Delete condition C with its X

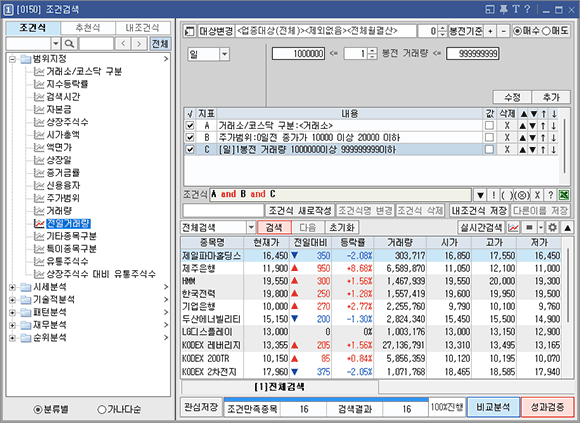pos(507,149)
